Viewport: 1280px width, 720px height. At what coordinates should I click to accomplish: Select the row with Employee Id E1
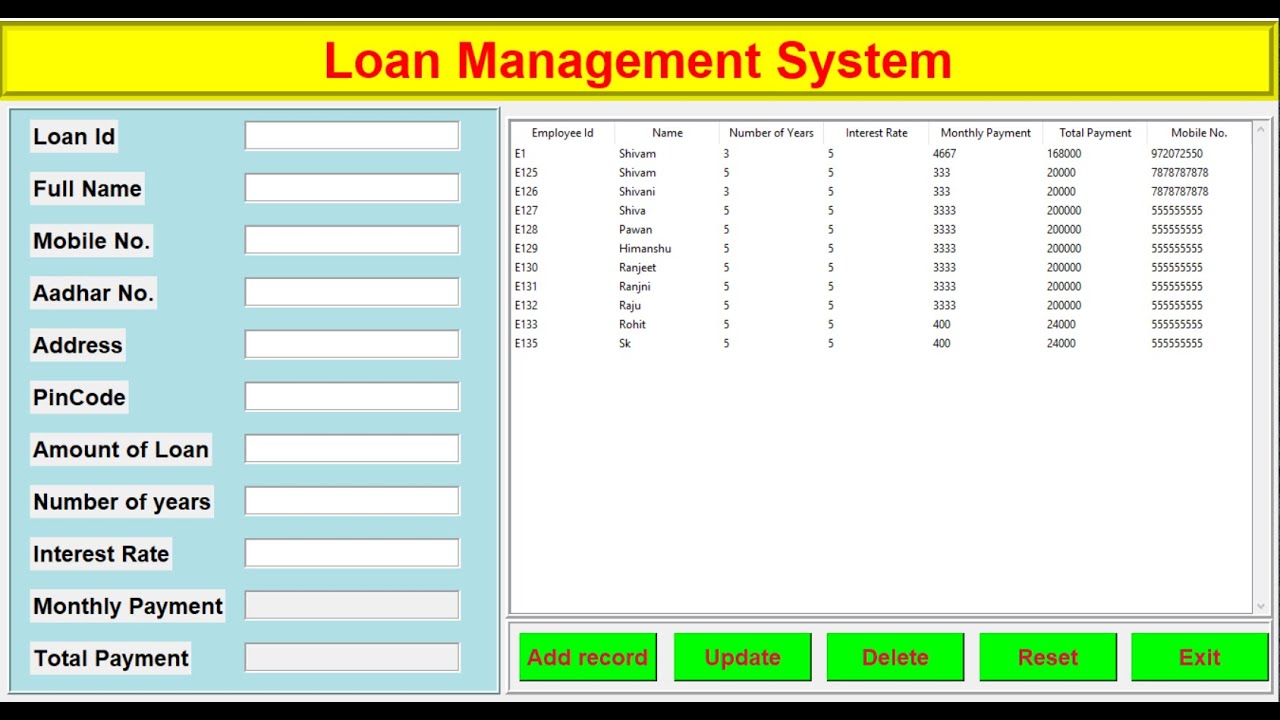(881, 154)
